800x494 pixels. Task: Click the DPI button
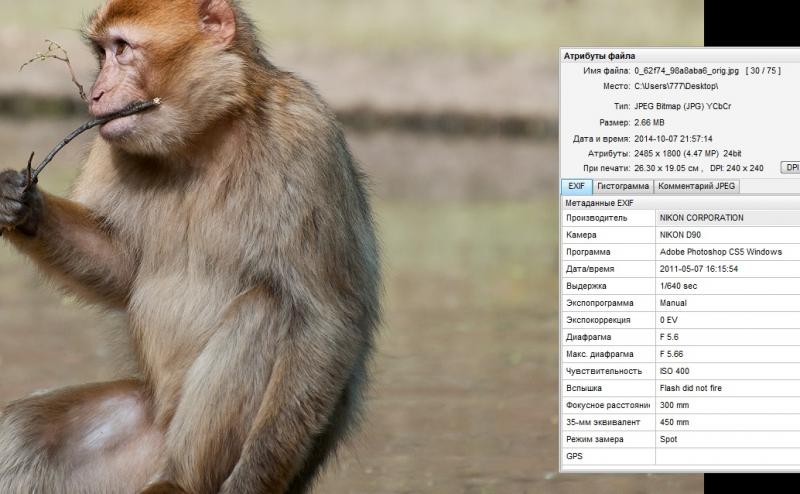790,168
